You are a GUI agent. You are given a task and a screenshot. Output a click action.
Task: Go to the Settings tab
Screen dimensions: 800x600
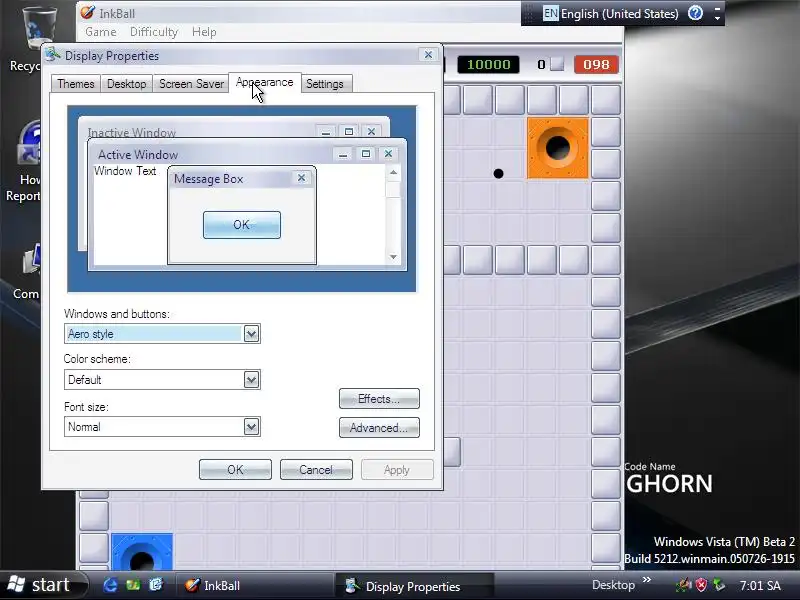click(325, 84)
